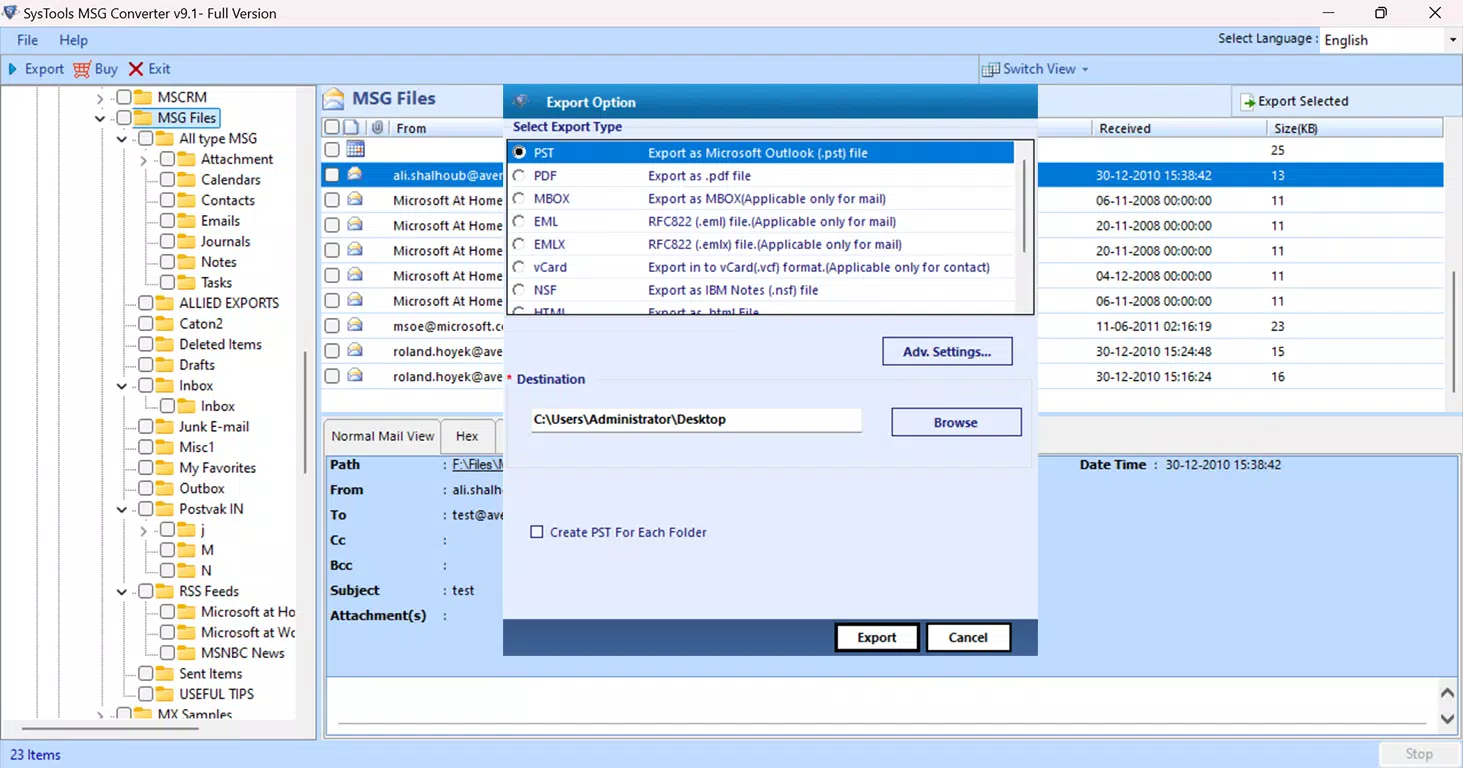Click the Export Selected button
The image size is (1463, 768).
click(x=1294, y=101)
